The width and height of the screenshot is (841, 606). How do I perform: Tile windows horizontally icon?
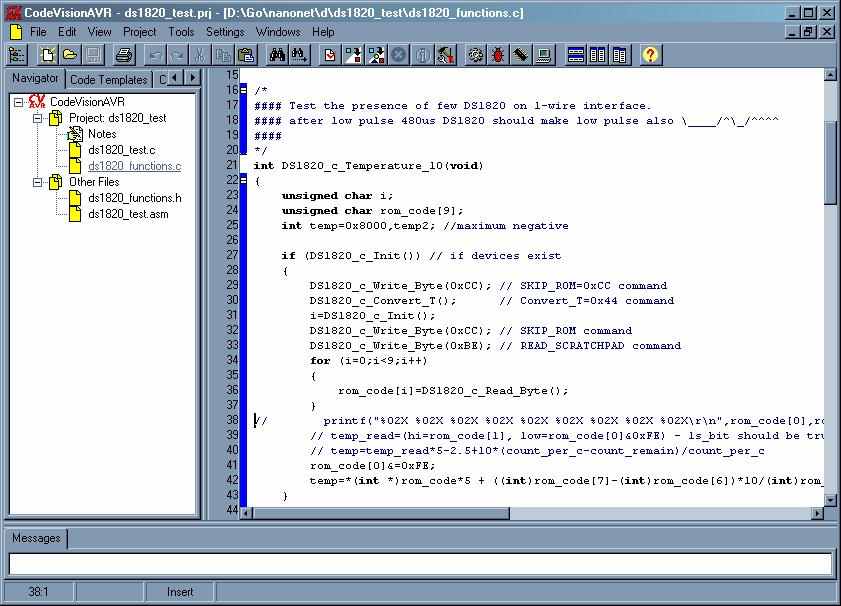point(576,55)
